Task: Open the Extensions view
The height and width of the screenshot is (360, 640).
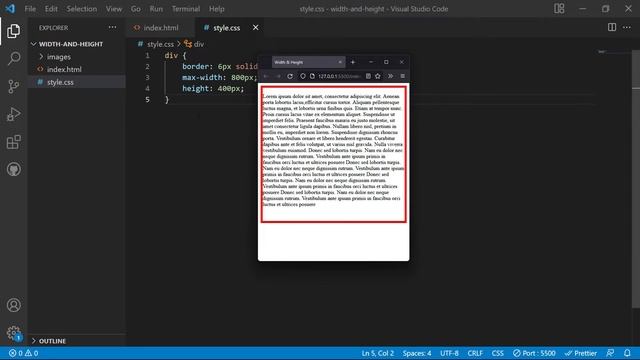Action: 13,142
